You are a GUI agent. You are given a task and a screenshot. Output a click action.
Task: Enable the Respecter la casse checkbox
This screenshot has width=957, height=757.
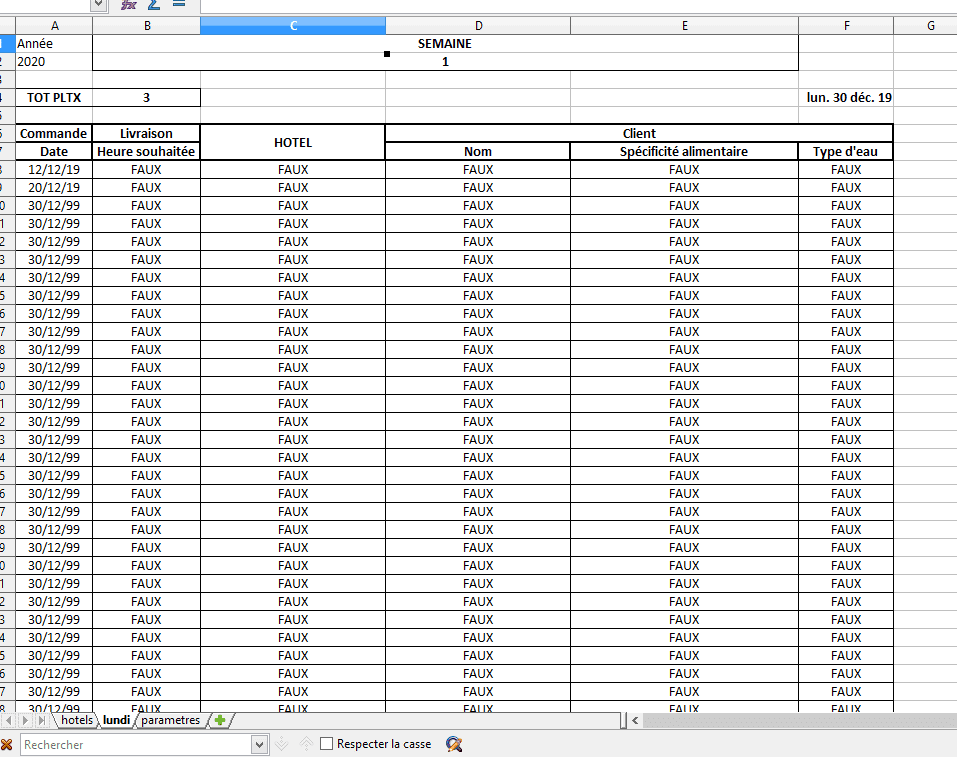click(x=327, y=744)
